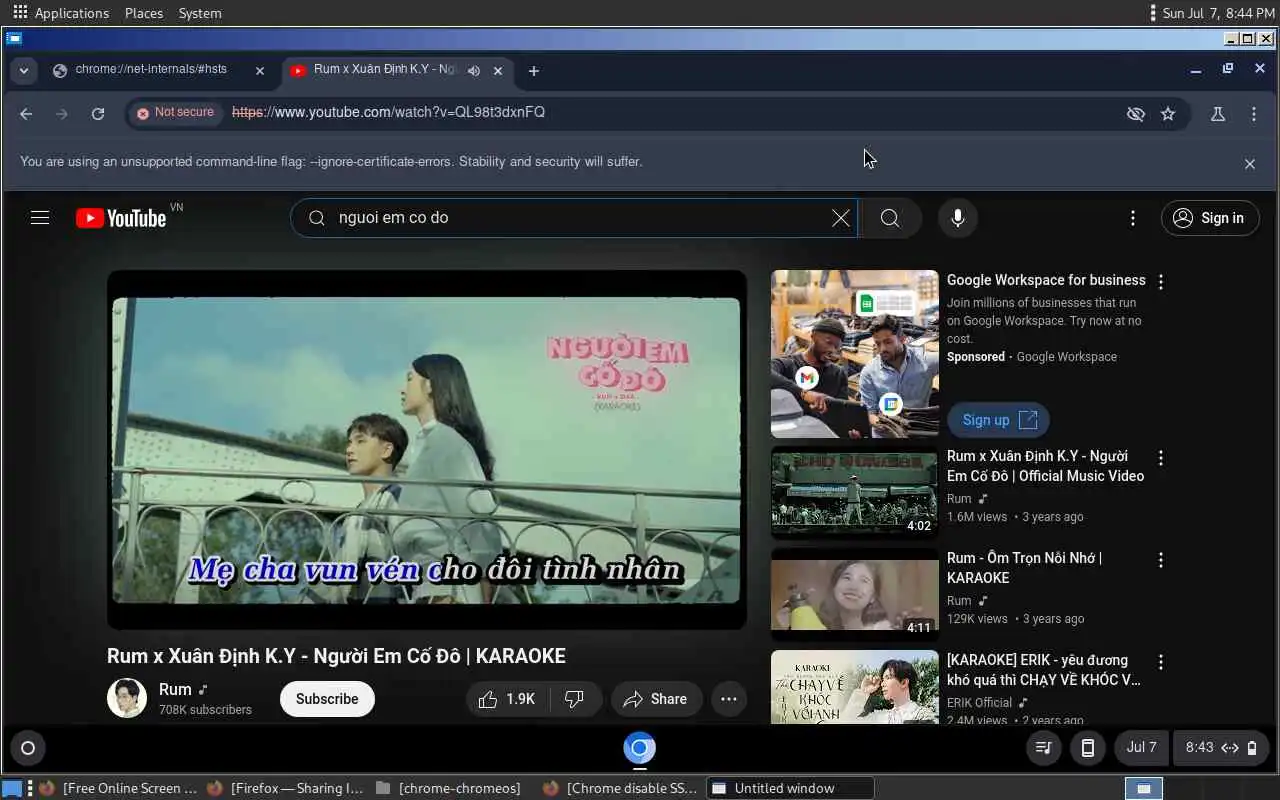This screenshot has height=800, width=1280.
Task: Reload the YouTube page
Action: (x=98, y=114)
